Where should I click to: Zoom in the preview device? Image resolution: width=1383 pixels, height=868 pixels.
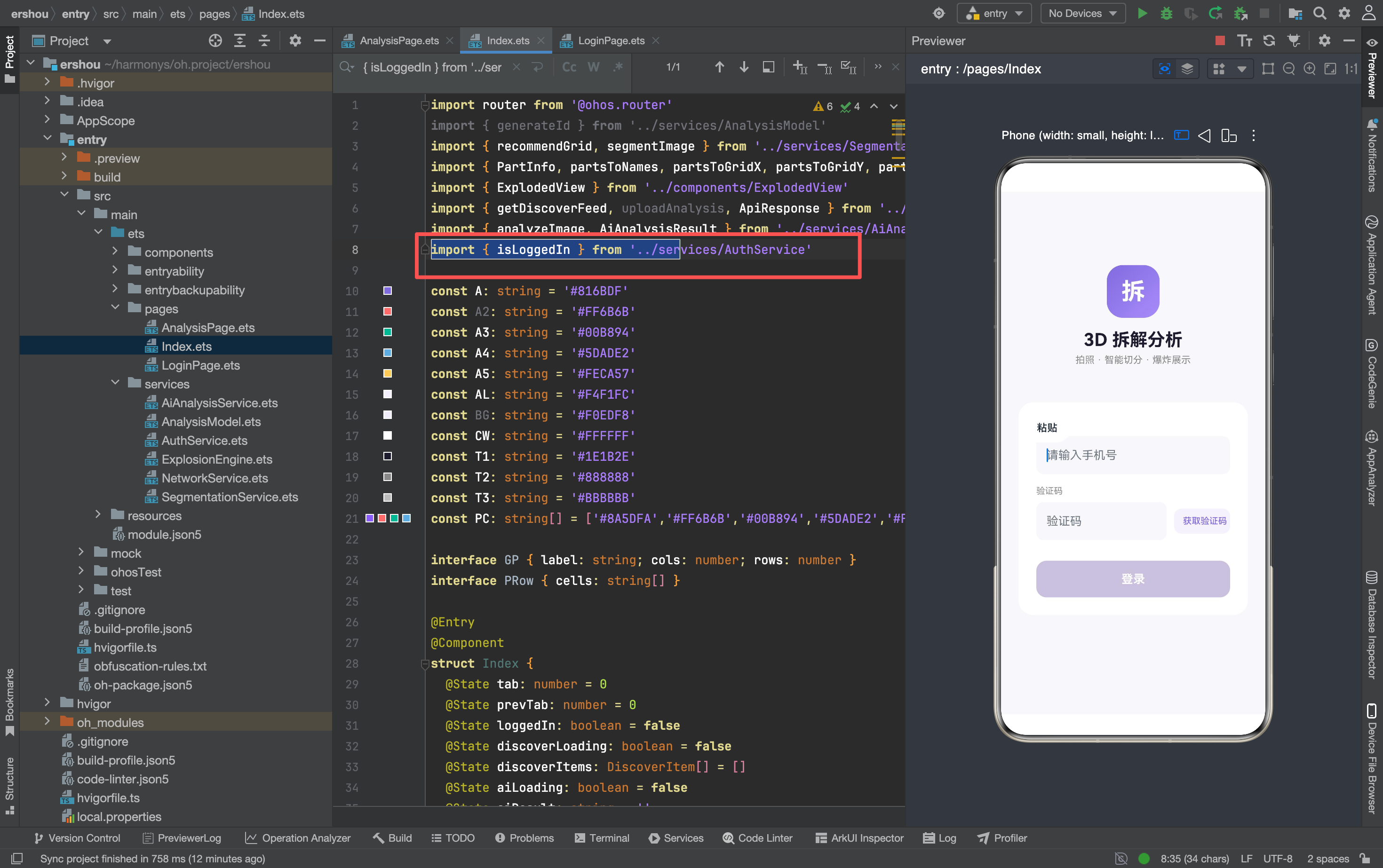pyautogui.click(x=1310, y=69)
